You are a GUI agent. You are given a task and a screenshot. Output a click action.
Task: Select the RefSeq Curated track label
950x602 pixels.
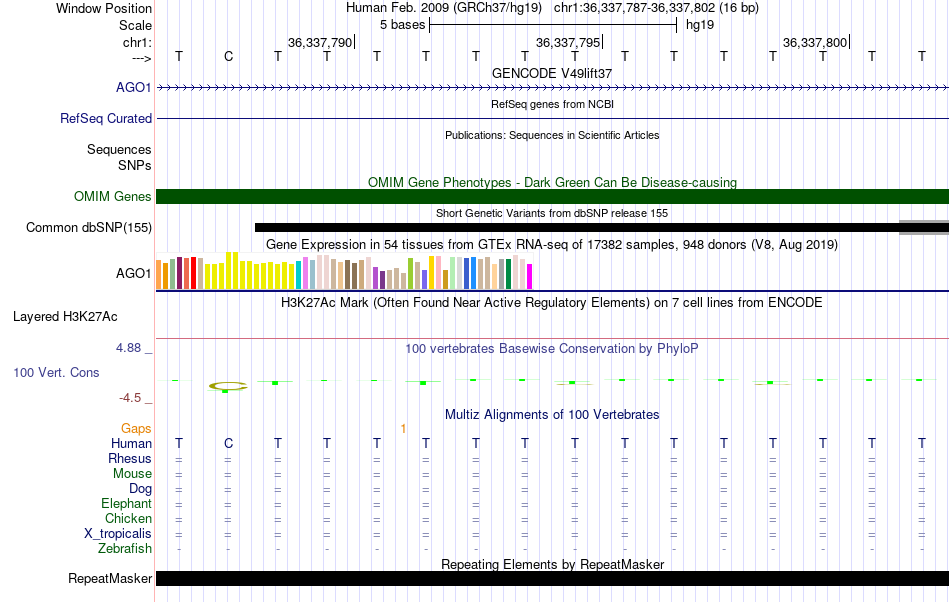pos(106,118)
